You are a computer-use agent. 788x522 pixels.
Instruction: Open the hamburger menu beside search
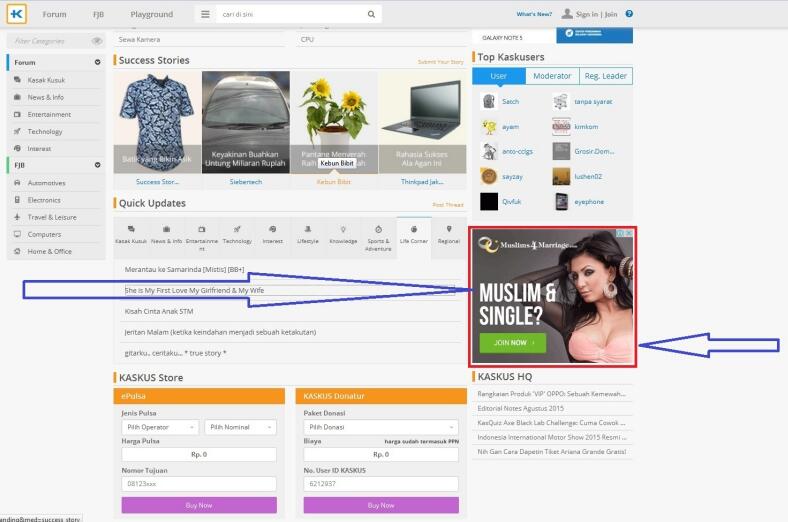tap(205, 14)
